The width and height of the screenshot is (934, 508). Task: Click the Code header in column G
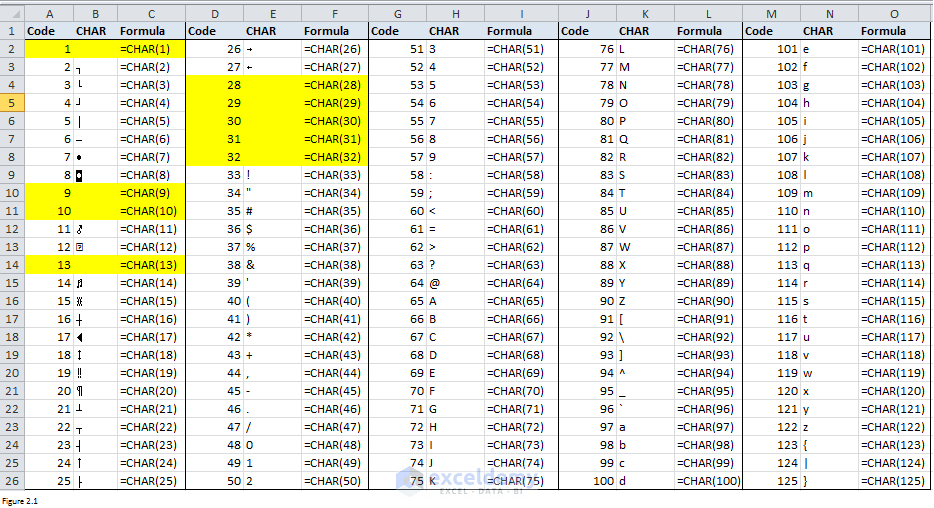[397, 31]
